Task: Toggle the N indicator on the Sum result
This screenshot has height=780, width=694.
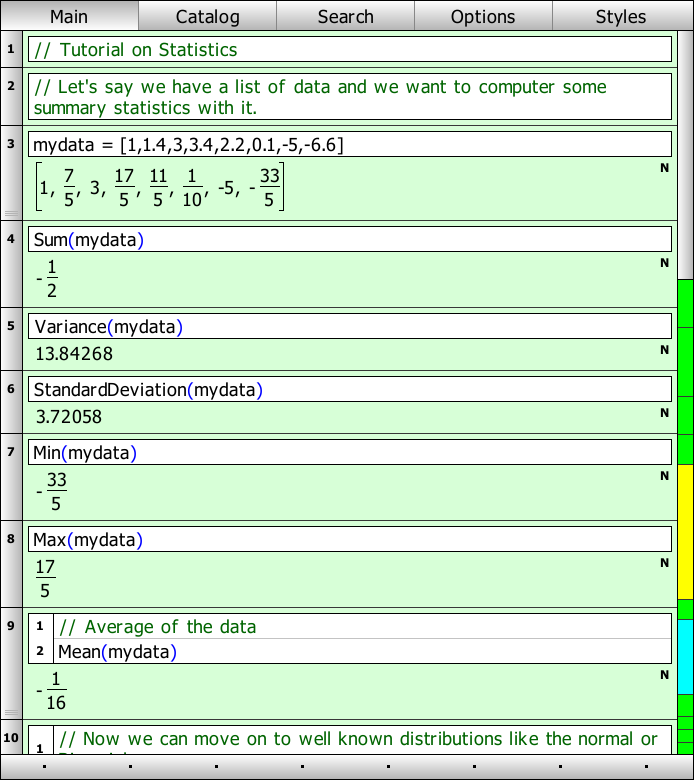Action: [664, 263]
